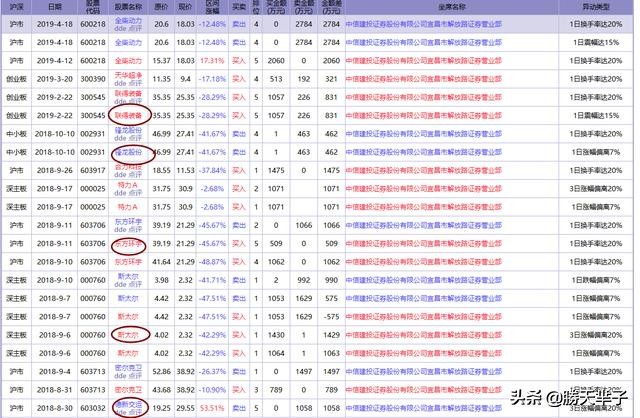Open 密尔克卫 link in the 2018-8-31 row
The height and width of the screenshot is (418, 640).
128,390
